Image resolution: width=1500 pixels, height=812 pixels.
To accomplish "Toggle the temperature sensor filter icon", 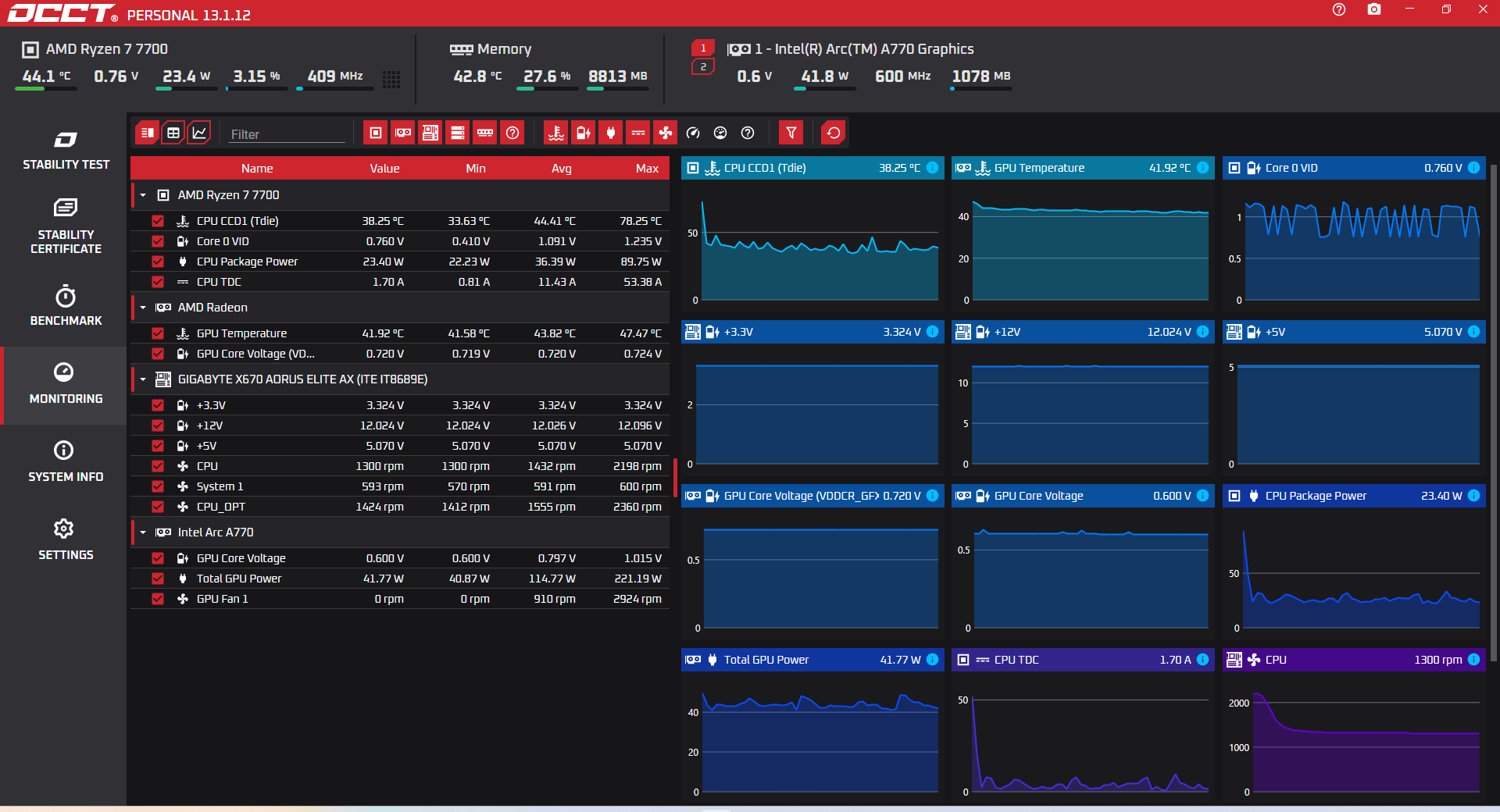I will pos(556,133).
